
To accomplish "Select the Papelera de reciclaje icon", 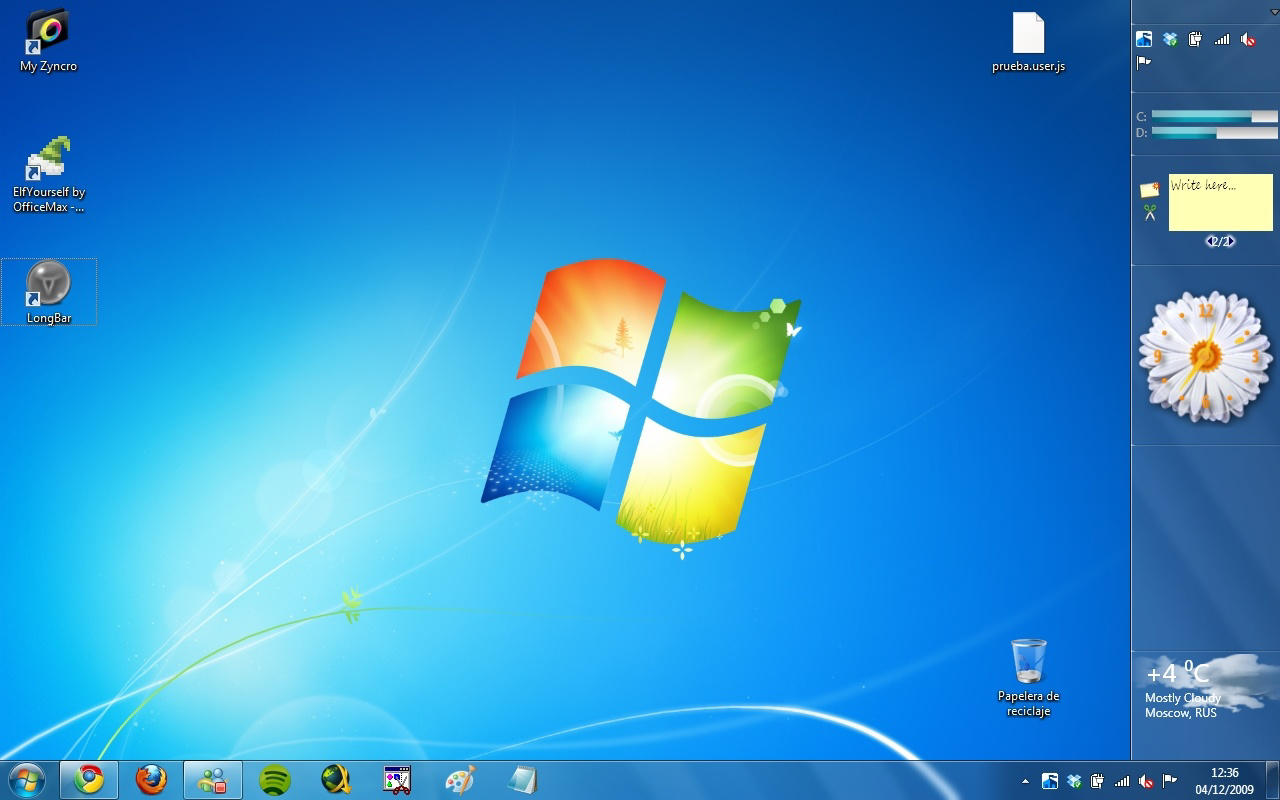I will [x=1028, y=678].
